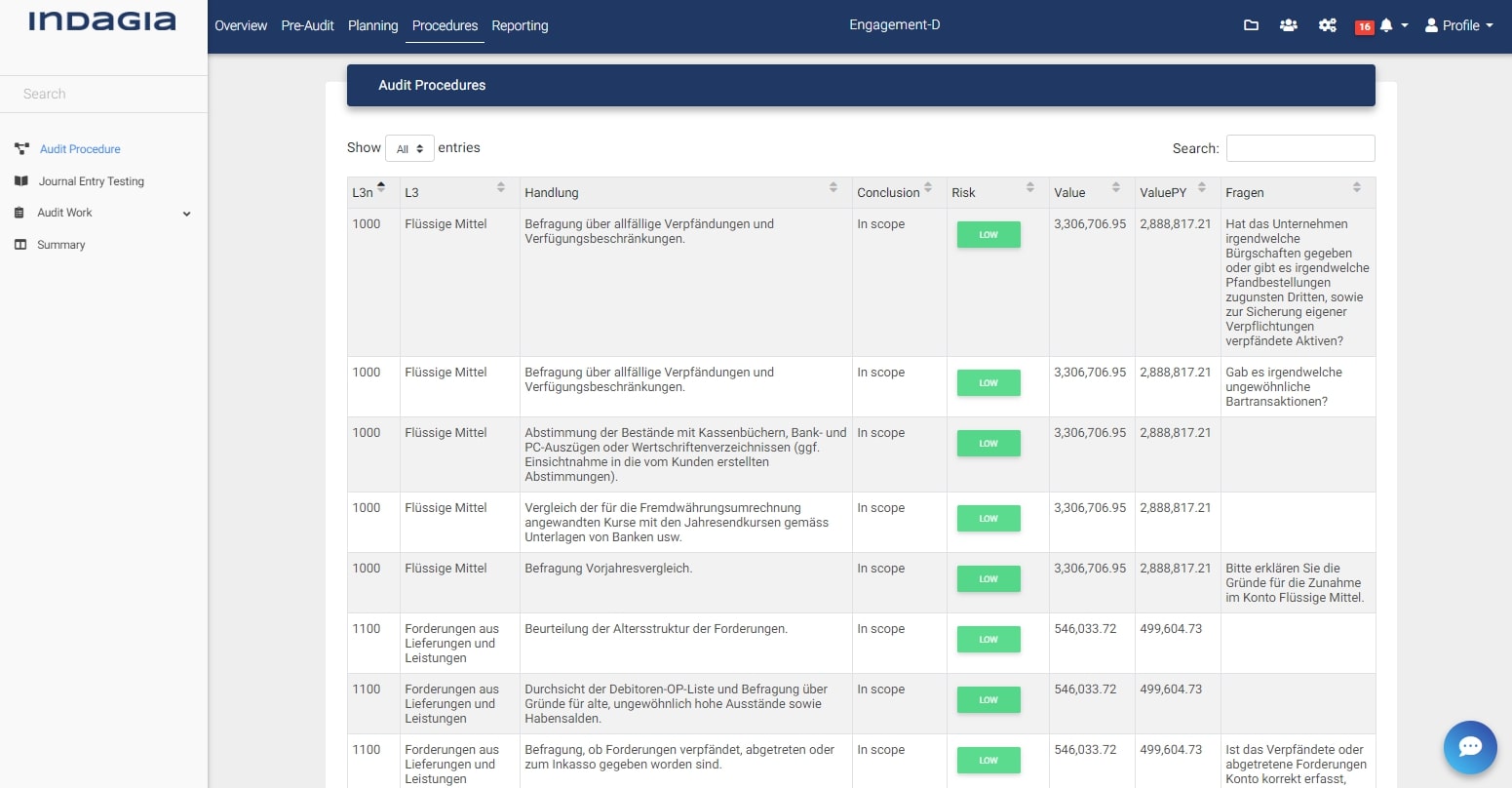
Task: Click the Audit Procedure sidebar link
Action: 80,149
